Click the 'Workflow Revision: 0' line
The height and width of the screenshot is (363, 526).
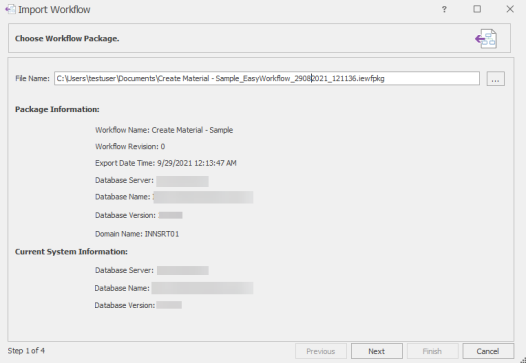(130, 147)
